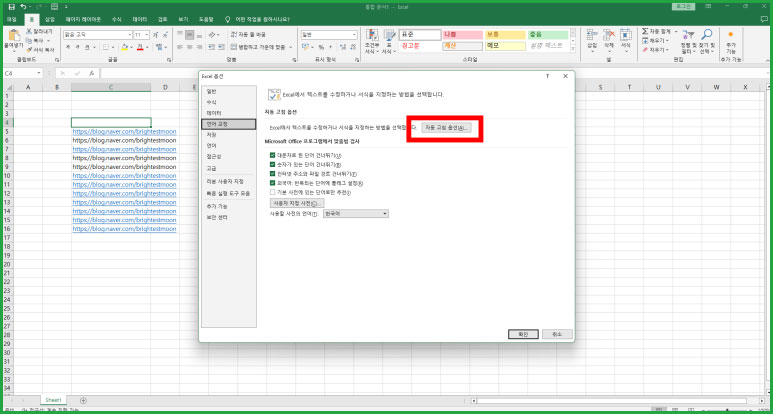
Task: Click the Undo arrow icon
Action: coord(23,7)
